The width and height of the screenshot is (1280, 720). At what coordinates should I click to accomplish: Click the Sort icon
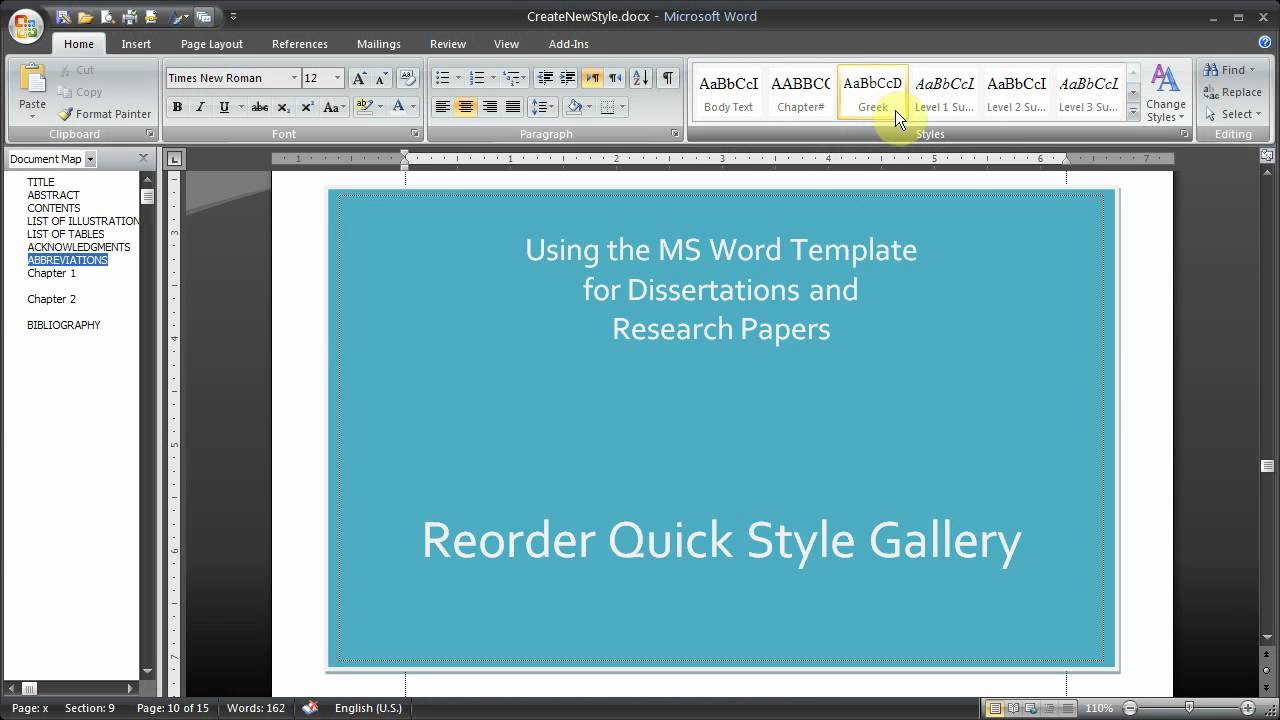tap(641, 78)
